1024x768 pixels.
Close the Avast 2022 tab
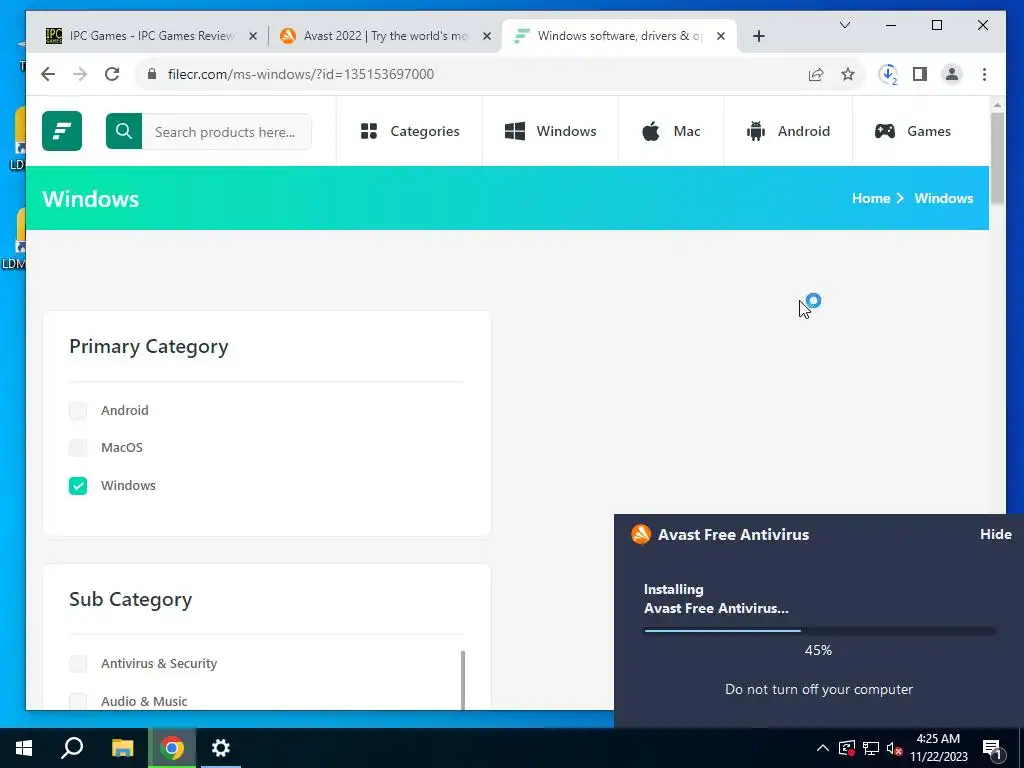click(x=487, y=37)
